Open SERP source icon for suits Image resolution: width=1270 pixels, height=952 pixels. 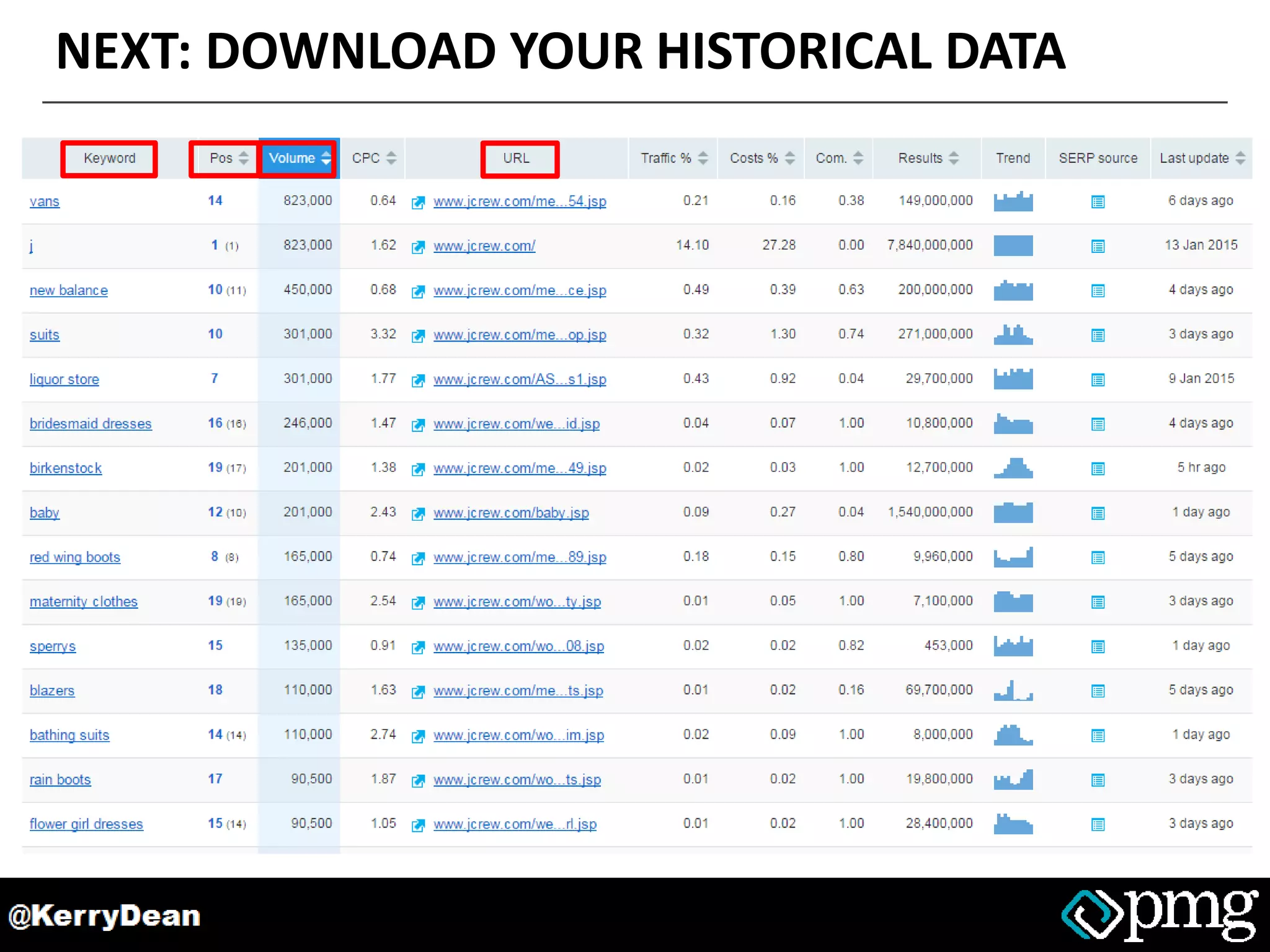(1098, 335)
